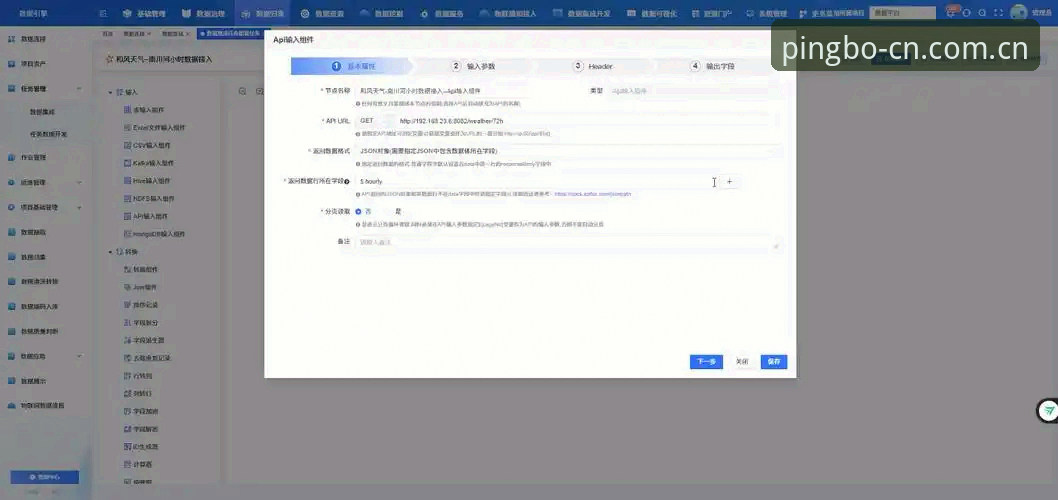Click the floating green paper-plane icon
This screenshot has height=500, width=1058.
pyautogui.click(x=1048, y=410)
